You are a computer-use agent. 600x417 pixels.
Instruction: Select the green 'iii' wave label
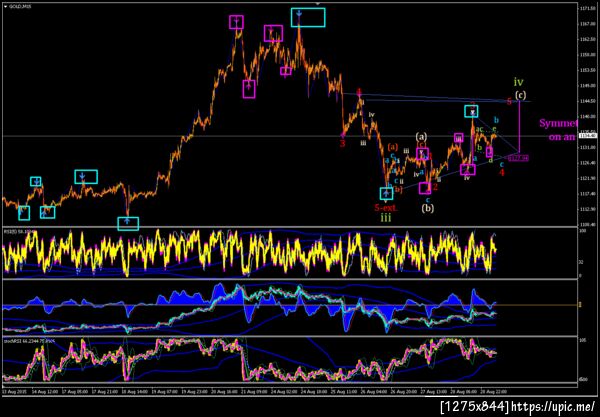click(x=386, y=218)
